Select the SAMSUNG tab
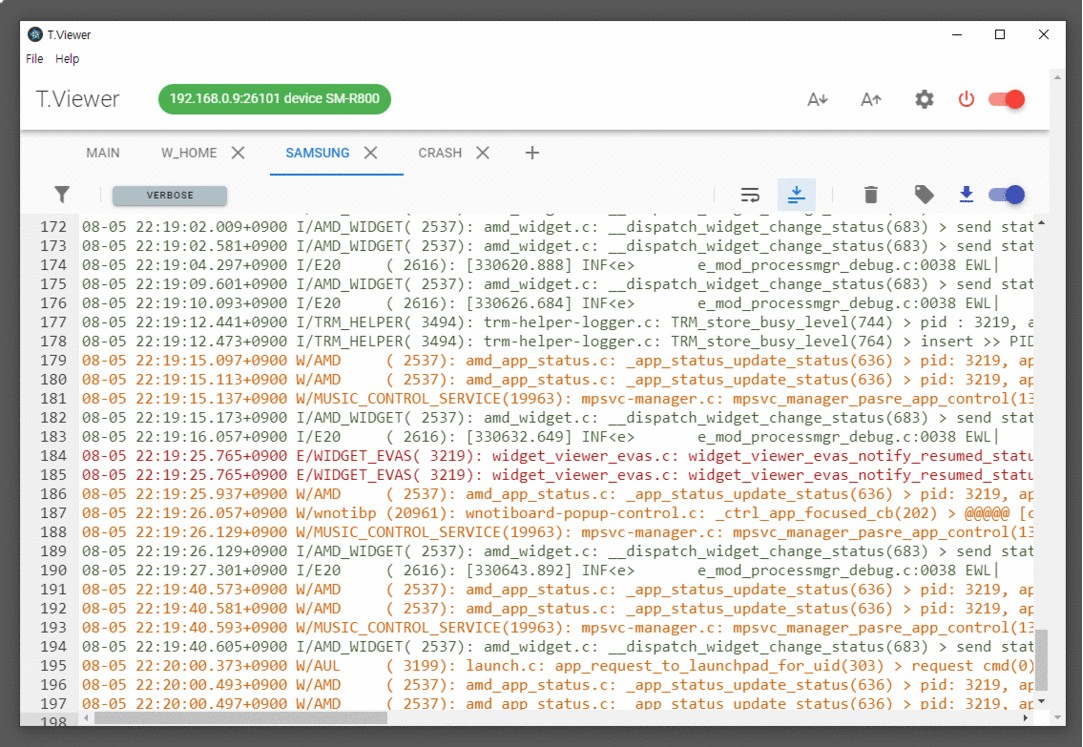This screenshot has width=1083, height=747. 318,153
